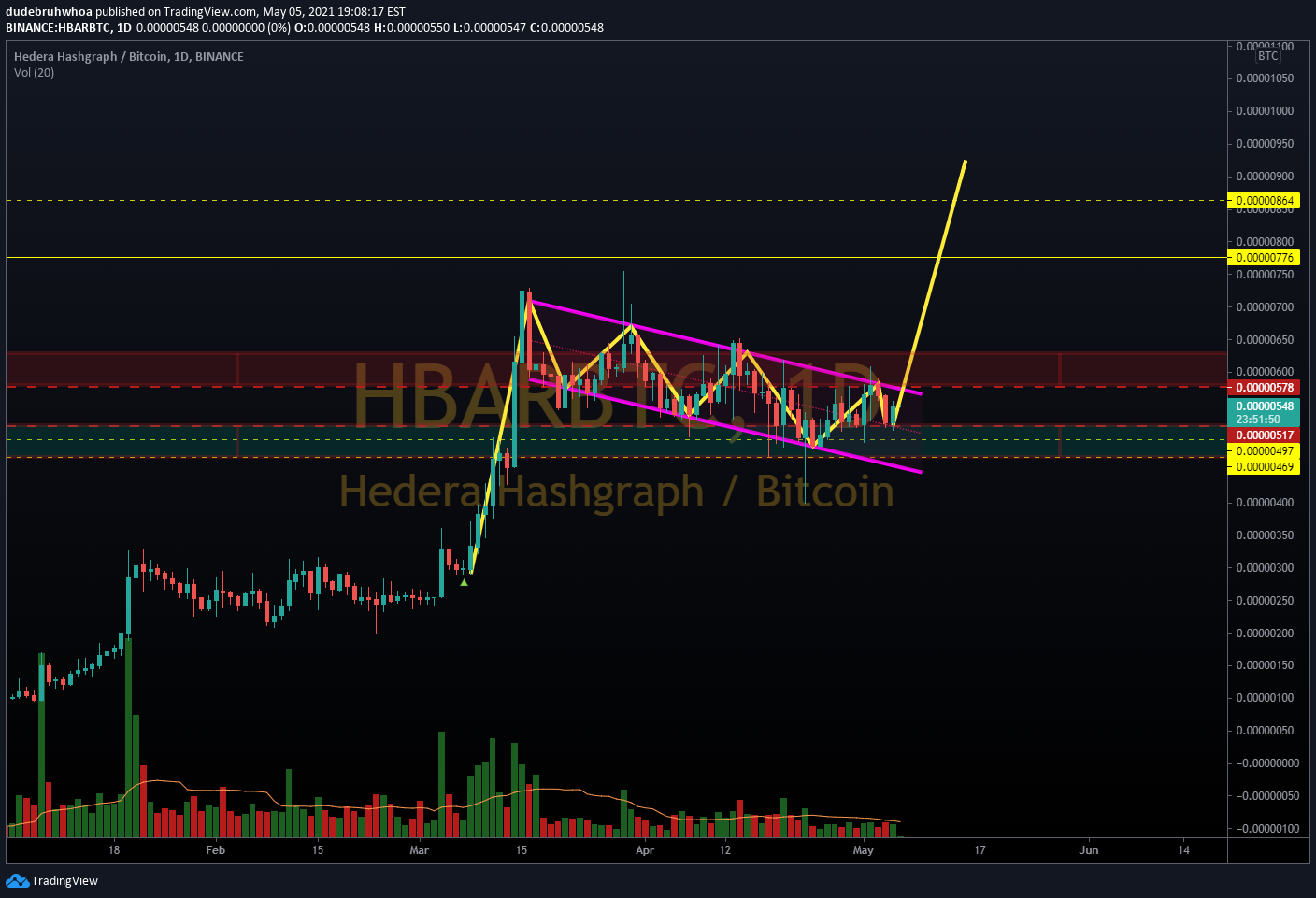Image resolution: width=1316 pixels, height=898 pixels.
Task: Select the BTC currency label on price axis
Action: (1267, 56)
